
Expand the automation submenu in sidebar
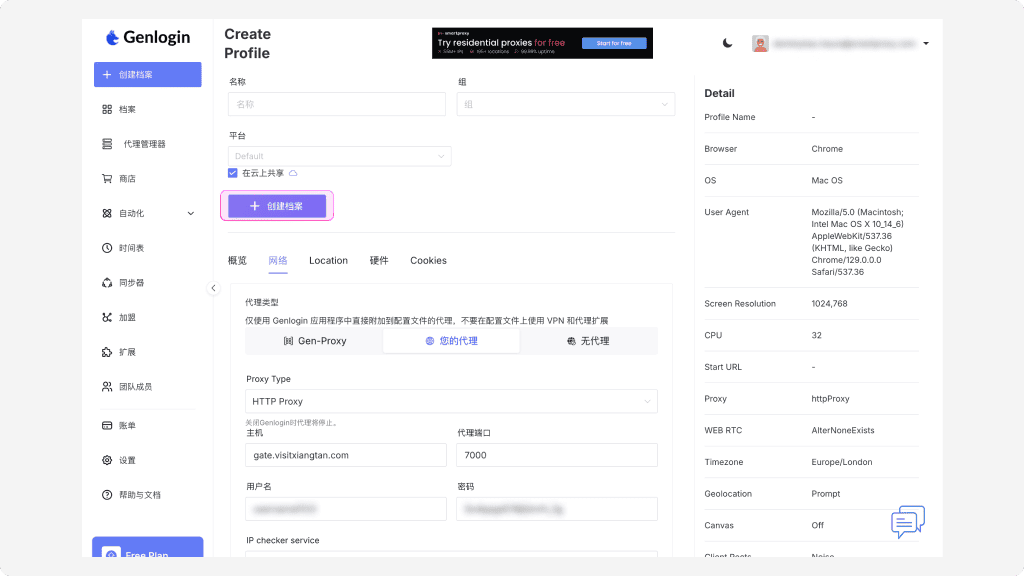point(190,213)
